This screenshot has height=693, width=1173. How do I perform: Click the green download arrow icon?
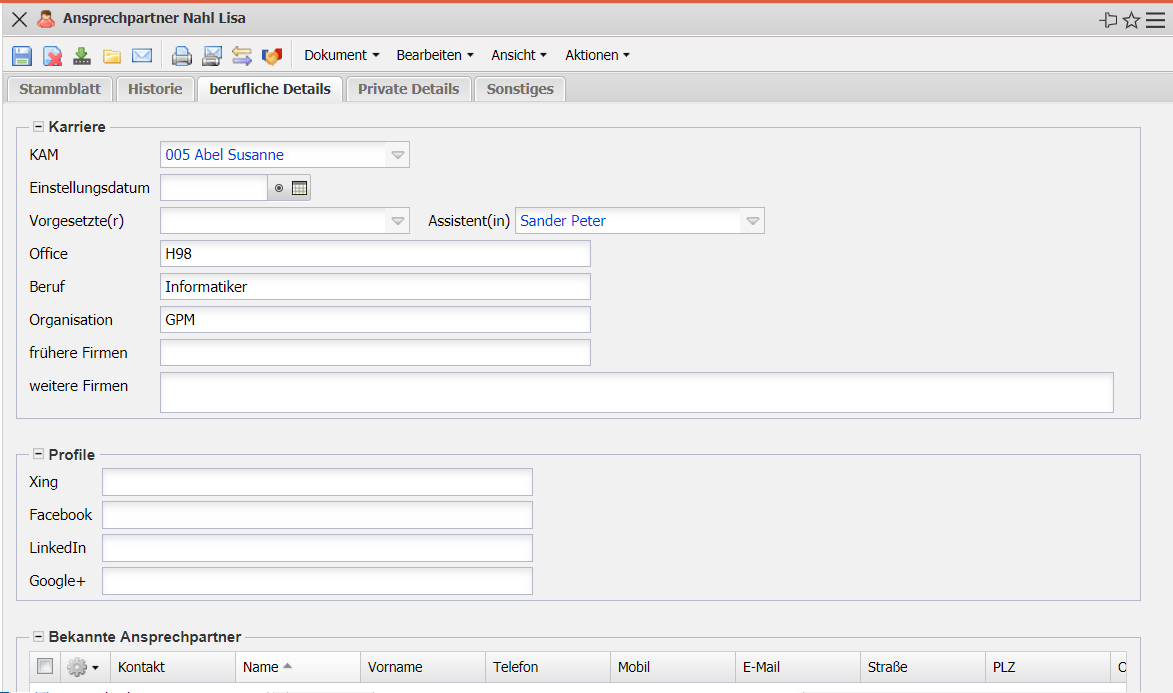(82, 56)
